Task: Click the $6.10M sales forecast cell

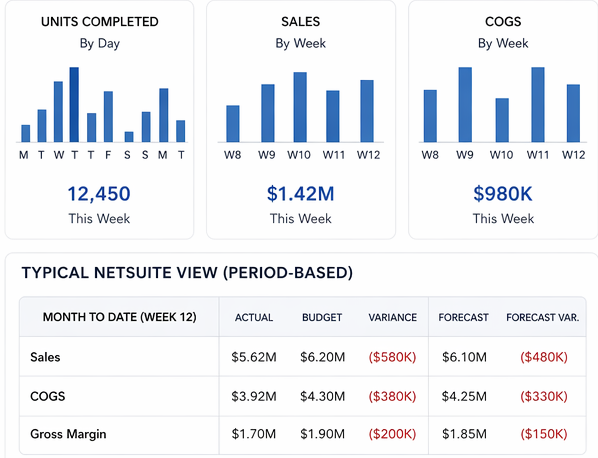Action: 464,357
